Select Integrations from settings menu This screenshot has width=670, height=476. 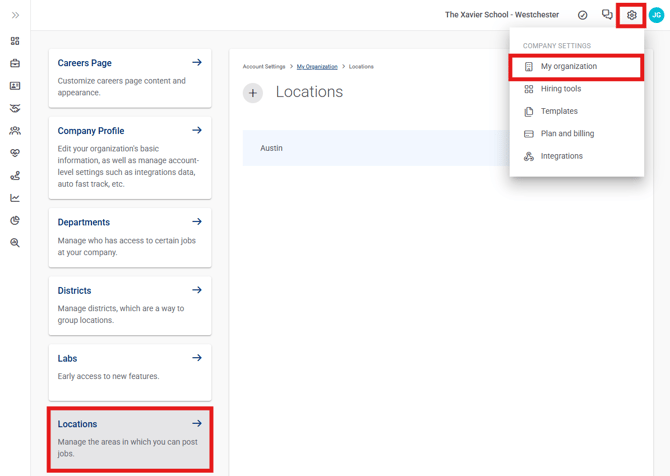pos(576,156)
